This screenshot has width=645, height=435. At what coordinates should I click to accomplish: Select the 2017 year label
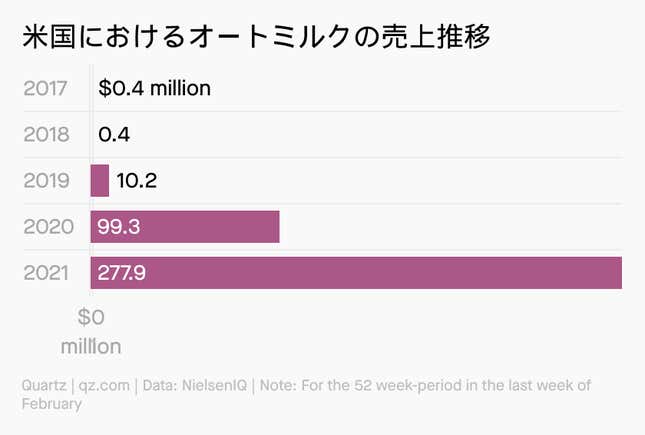pos(45,88)
